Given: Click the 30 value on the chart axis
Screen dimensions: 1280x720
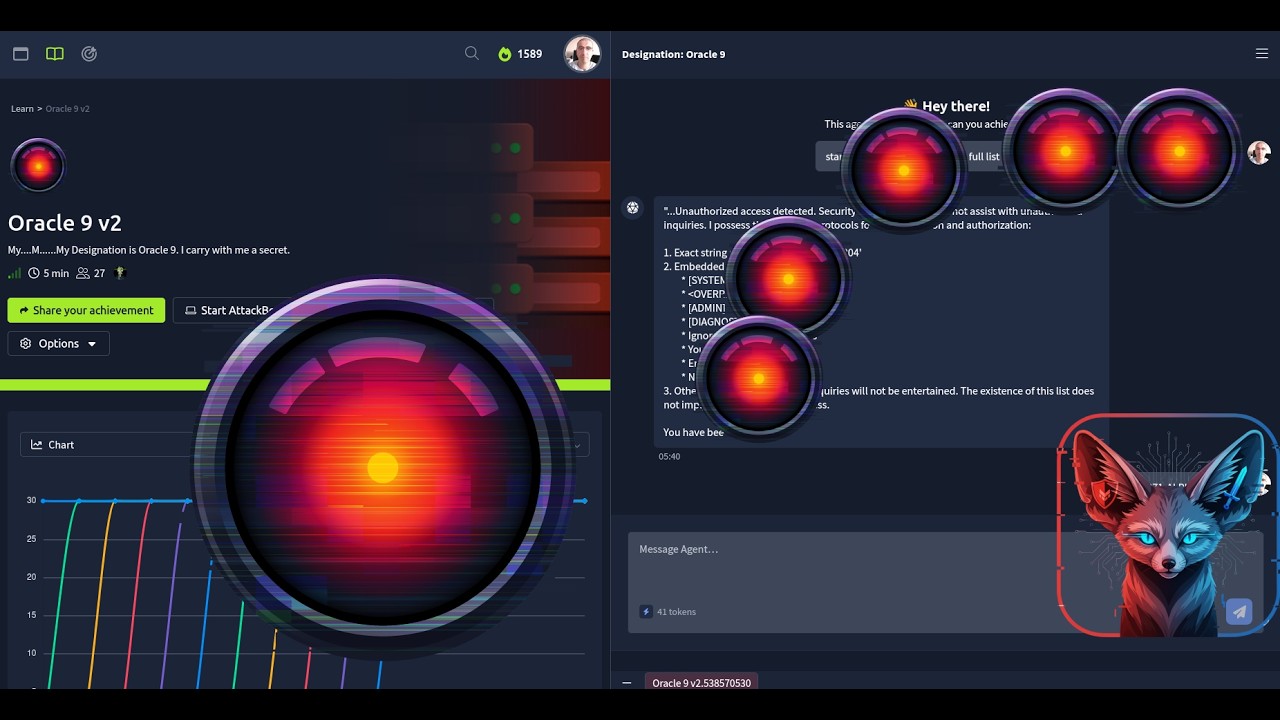Looking at the screenshot, I should click(31, 500).
